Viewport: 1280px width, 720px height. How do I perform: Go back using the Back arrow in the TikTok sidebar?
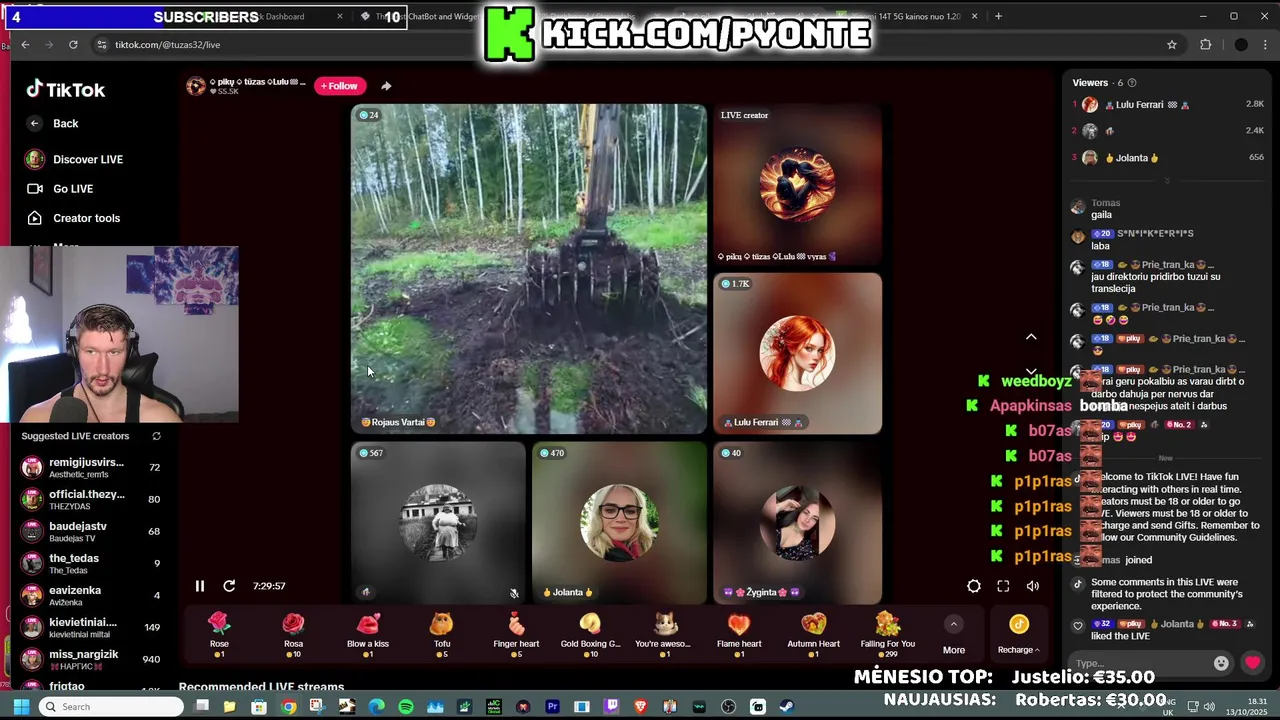[x=35, y=123]
